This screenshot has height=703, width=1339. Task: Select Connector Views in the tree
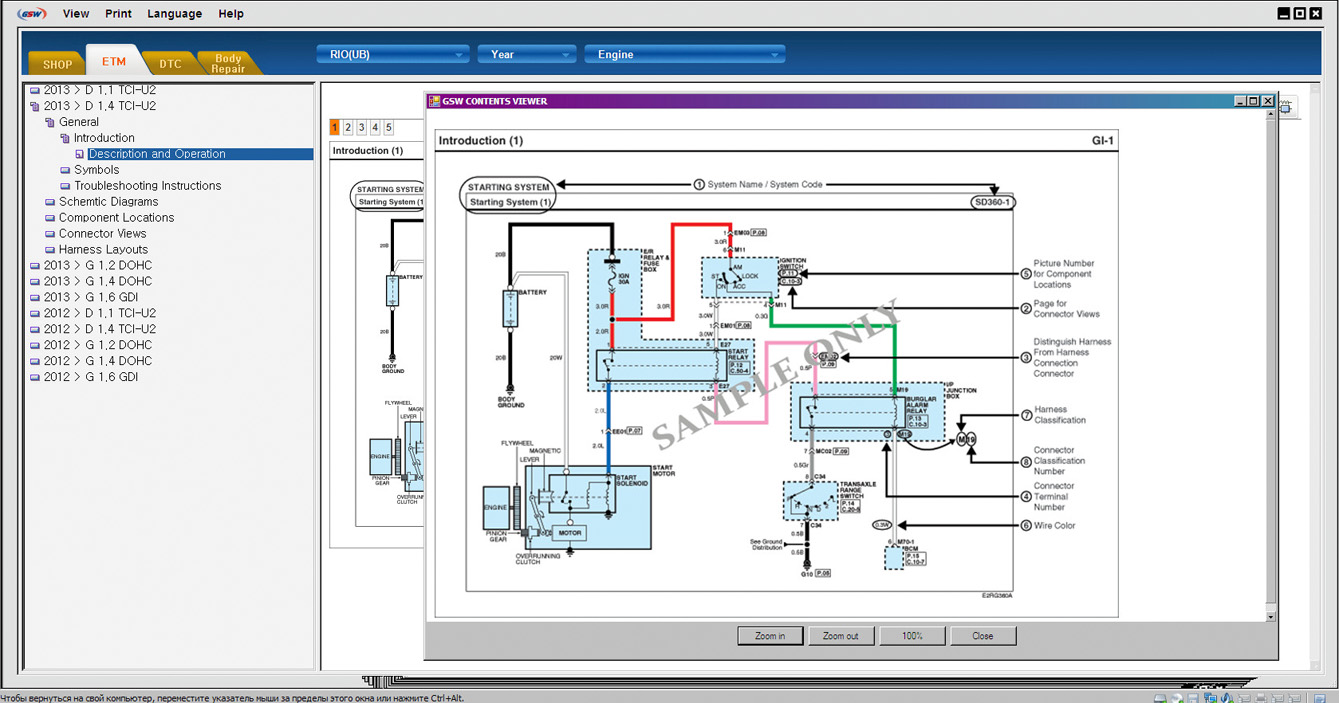pos(102,234)
